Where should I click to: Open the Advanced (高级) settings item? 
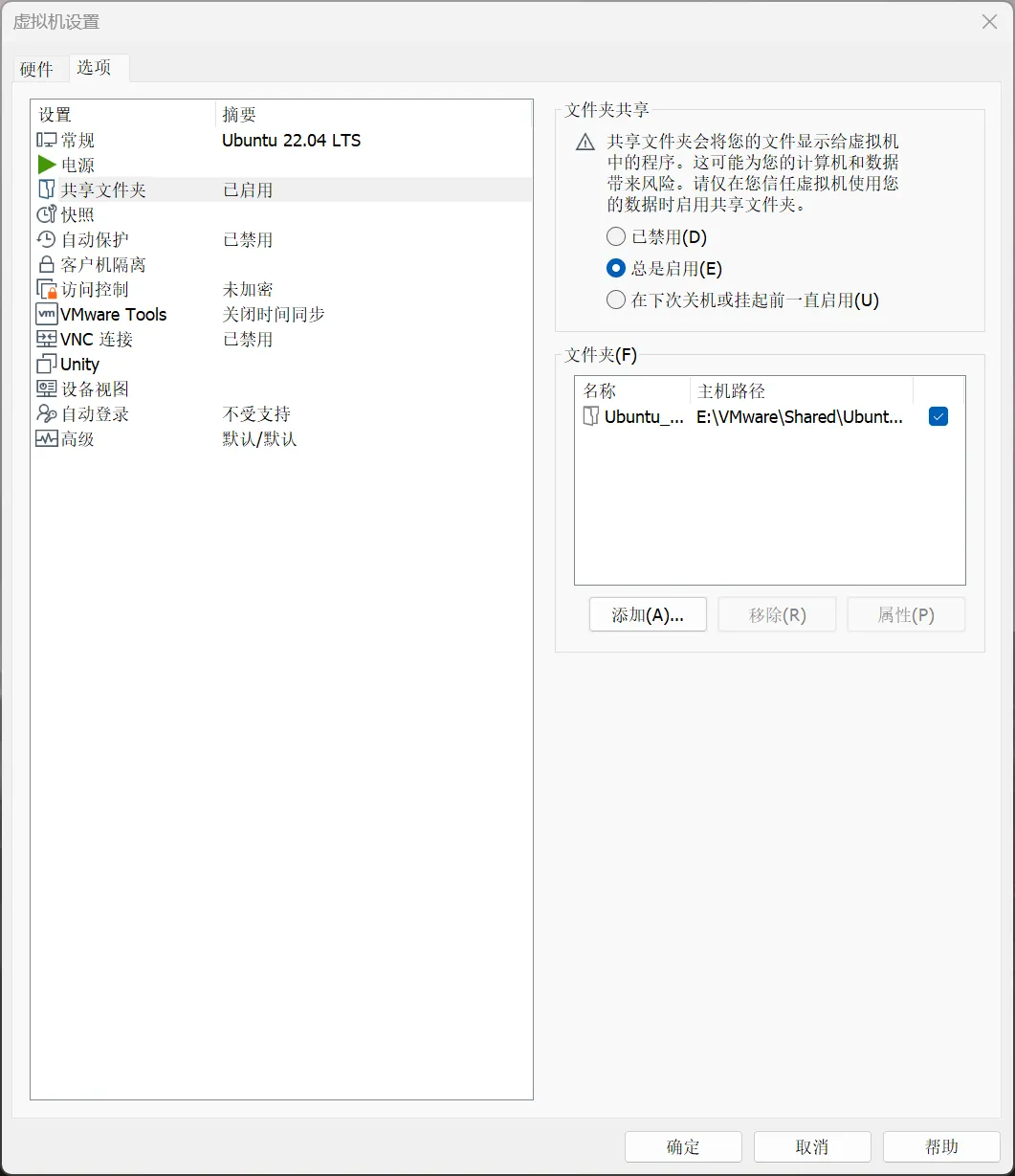(78, 439)
